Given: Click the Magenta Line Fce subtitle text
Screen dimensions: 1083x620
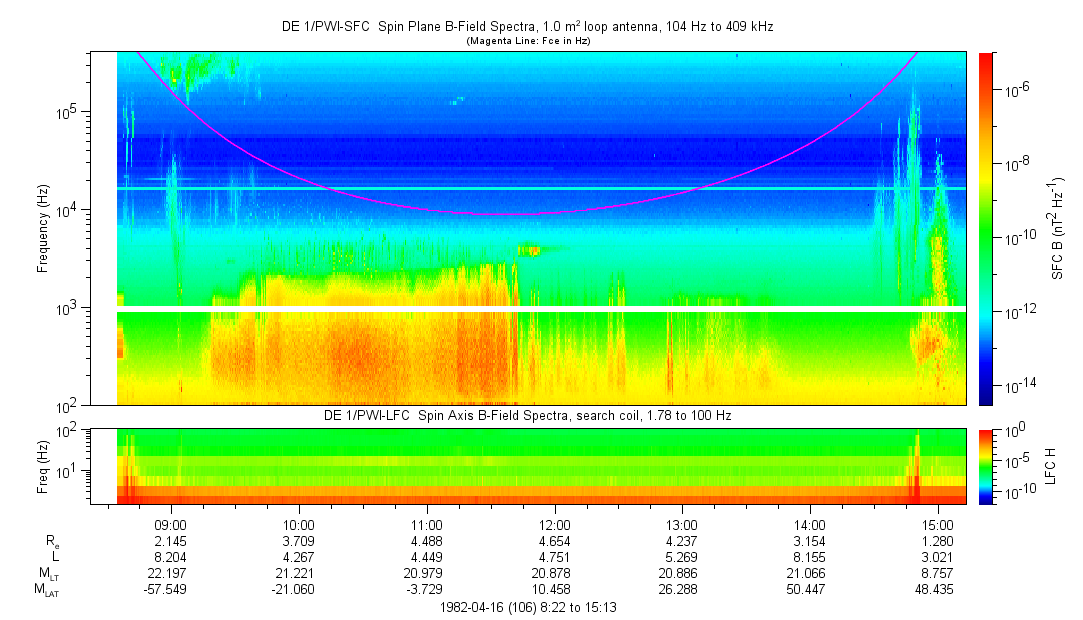Looking at the screenshot, I should [527, 40].
